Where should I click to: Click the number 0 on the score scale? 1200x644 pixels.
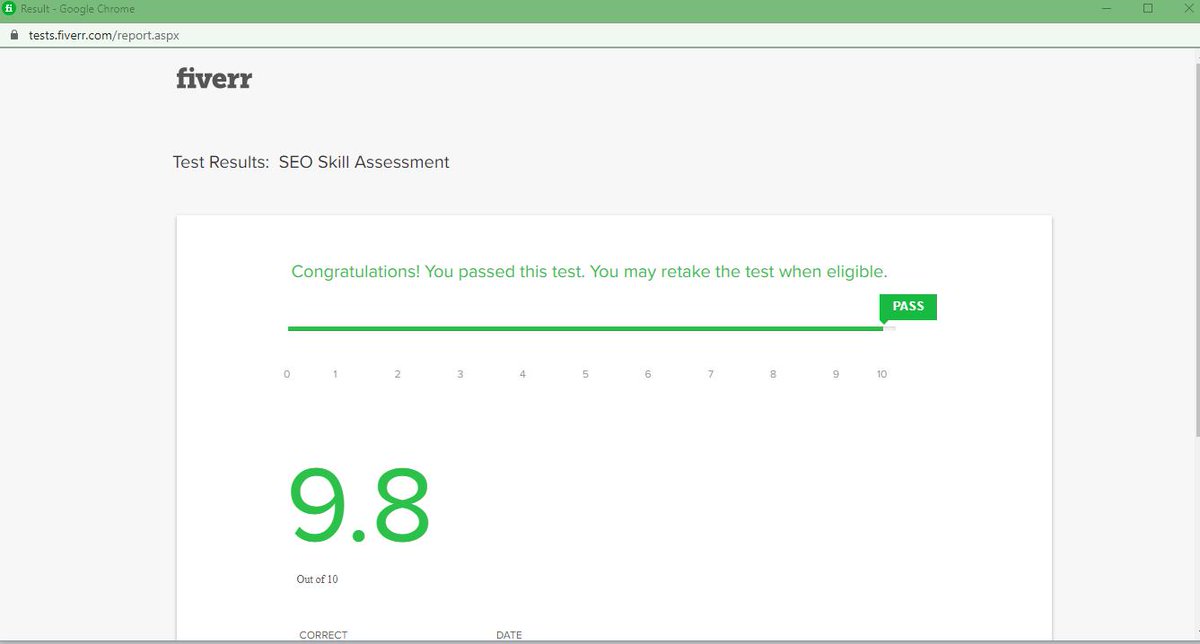(x=286, y=373)
